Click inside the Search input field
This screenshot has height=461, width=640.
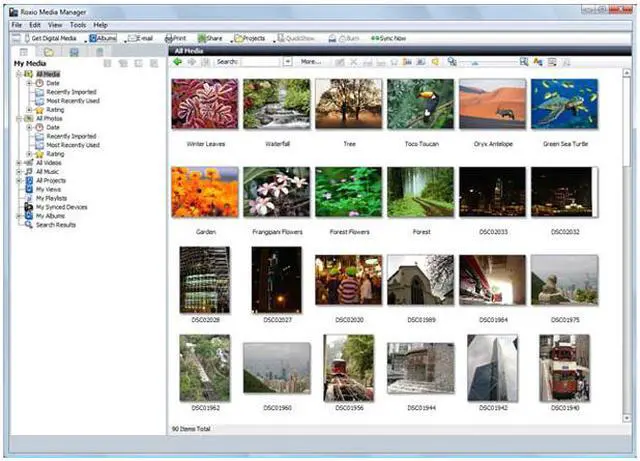click(260, 61)
